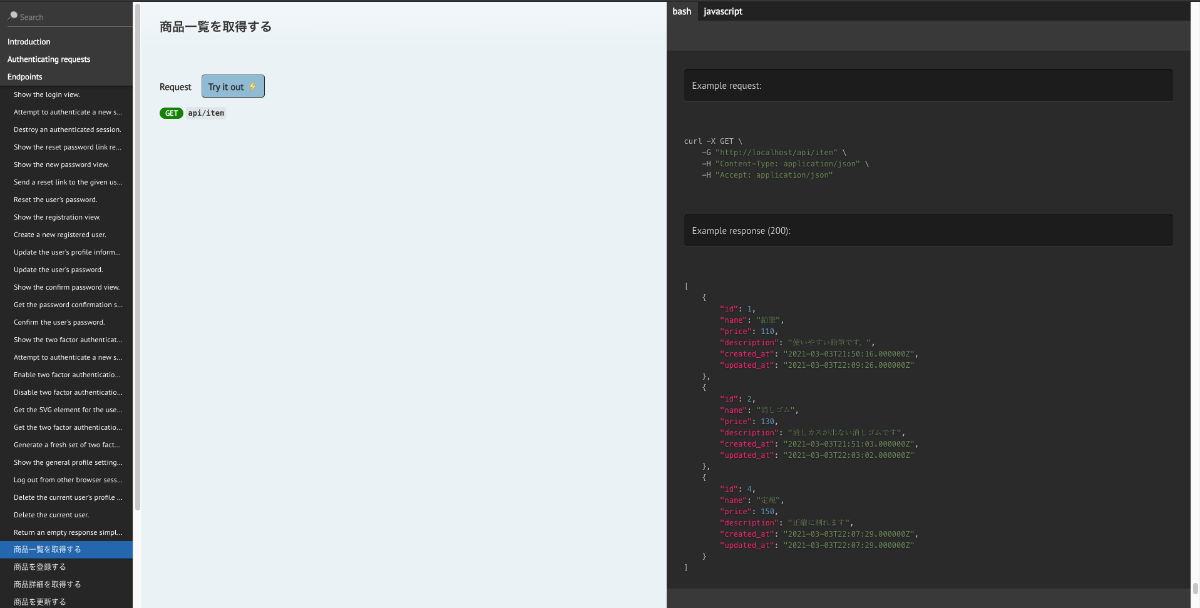The height and width of the screenshot is (608, 1200).
Task: Open 'Get the SVG element for the use...'
Action: (66, 409)
